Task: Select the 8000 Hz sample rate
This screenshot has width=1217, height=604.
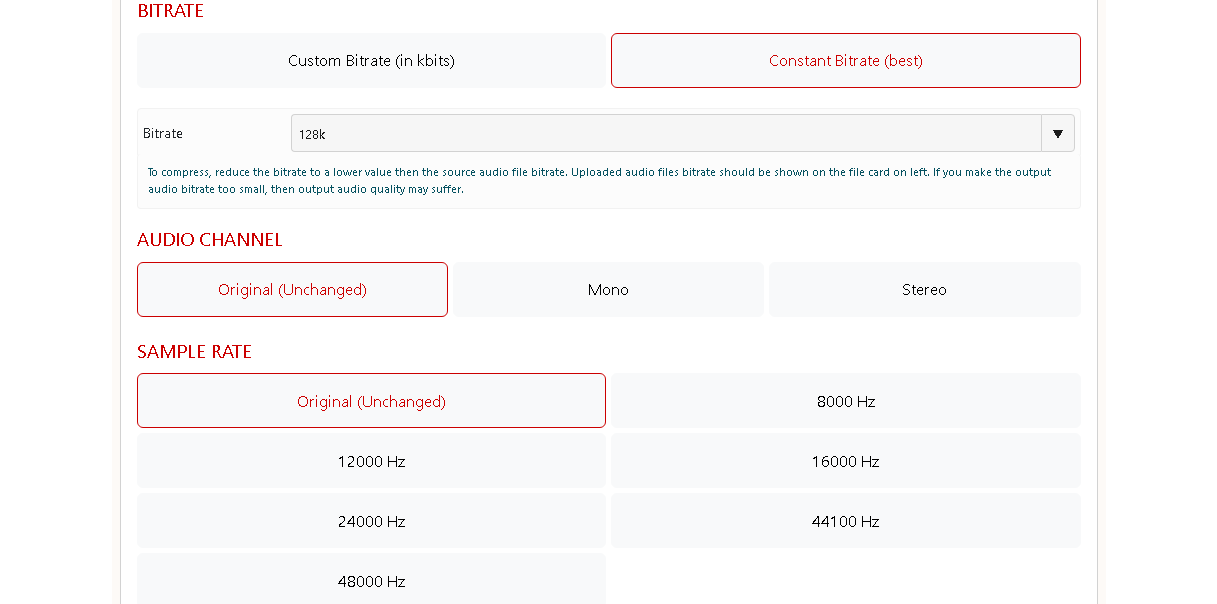Action: pyautogui.click(x=845, y=402)
